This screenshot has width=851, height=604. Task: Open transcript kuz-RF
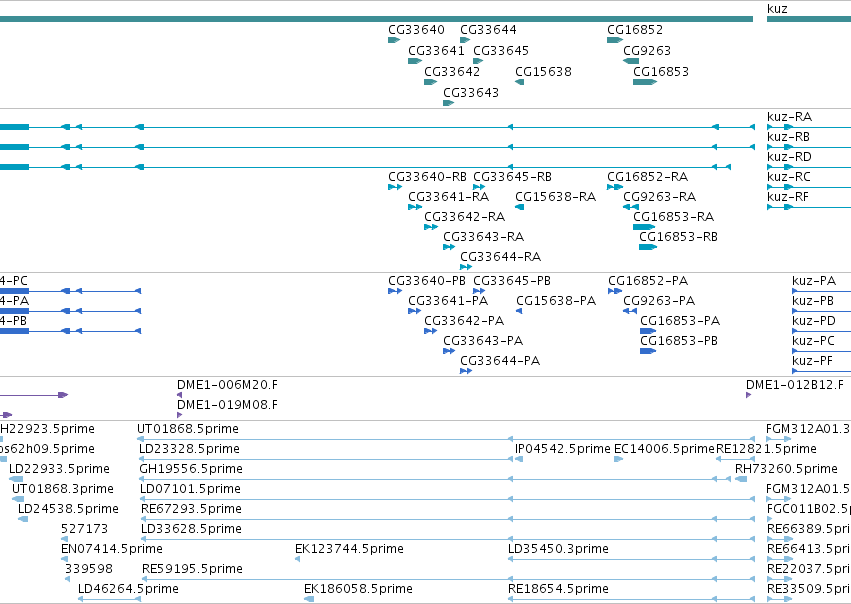tap(788, 197)
